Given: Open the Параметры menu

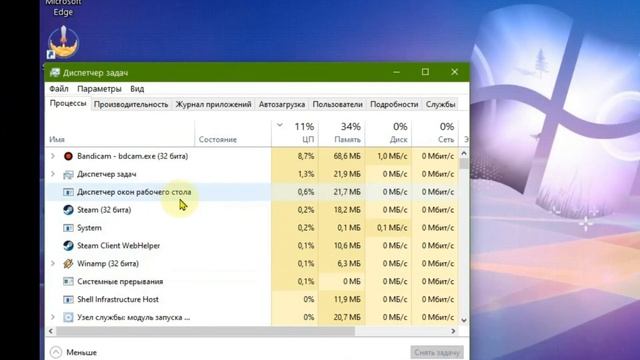Looking at the screenshot, I should (99, 89).
